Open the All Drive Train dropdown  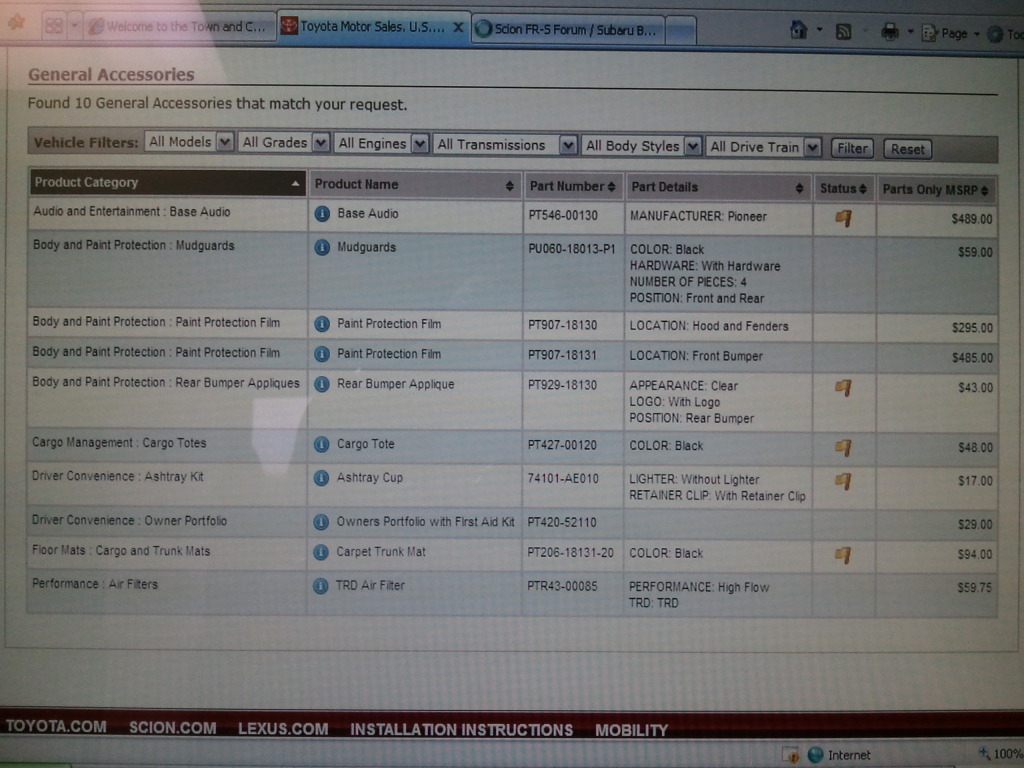(764, 147)
